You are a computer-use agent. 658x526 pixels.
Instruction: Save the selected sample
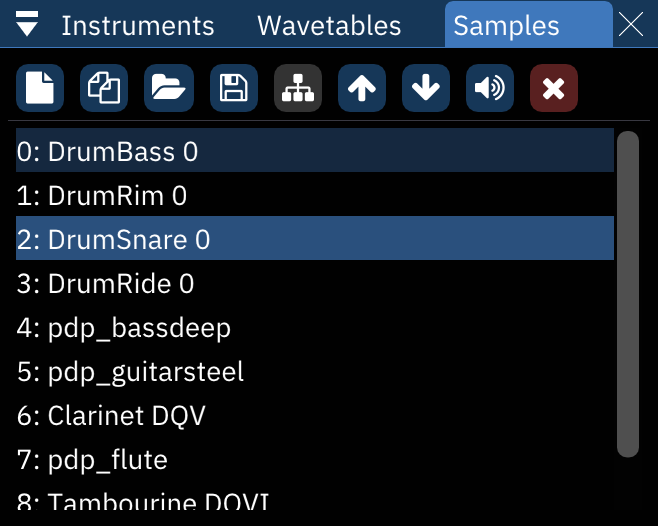click(233, 88)
